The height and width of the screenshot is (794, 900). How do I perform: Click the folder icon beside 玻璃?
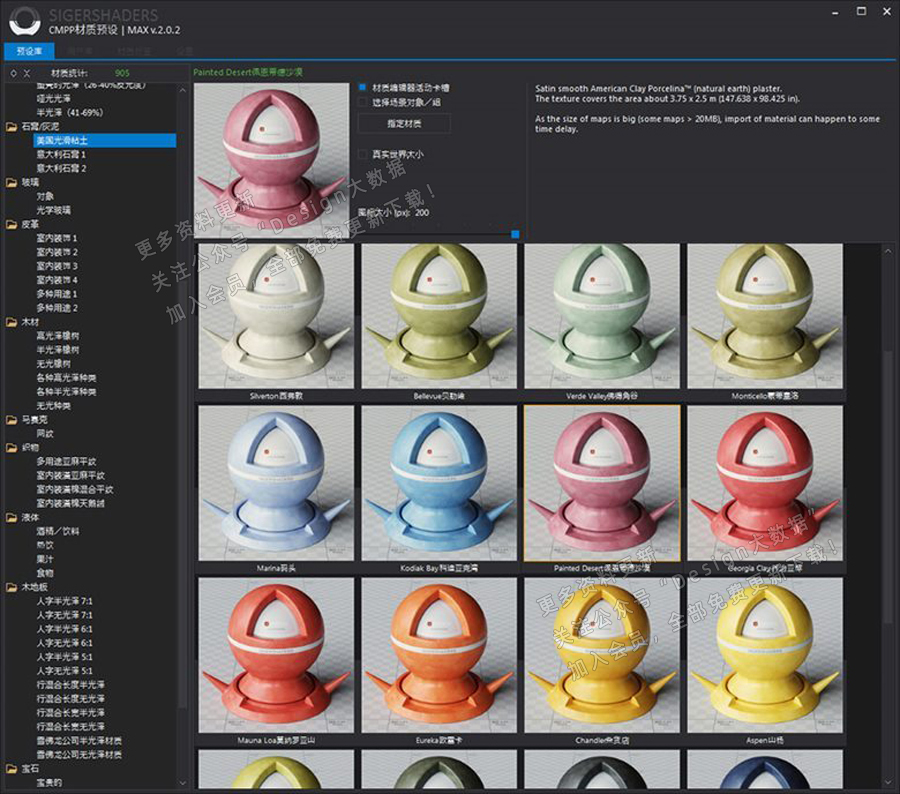point(11,183)
